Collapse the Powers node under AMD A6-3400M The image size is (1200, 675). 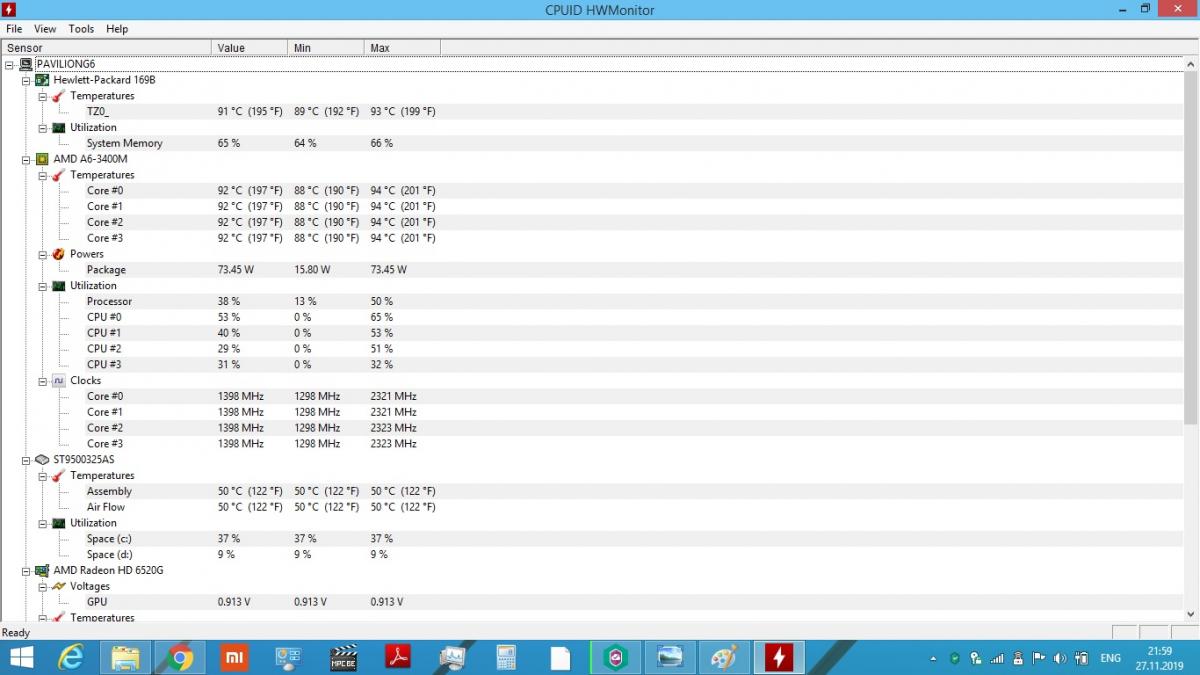click(43, 254)
